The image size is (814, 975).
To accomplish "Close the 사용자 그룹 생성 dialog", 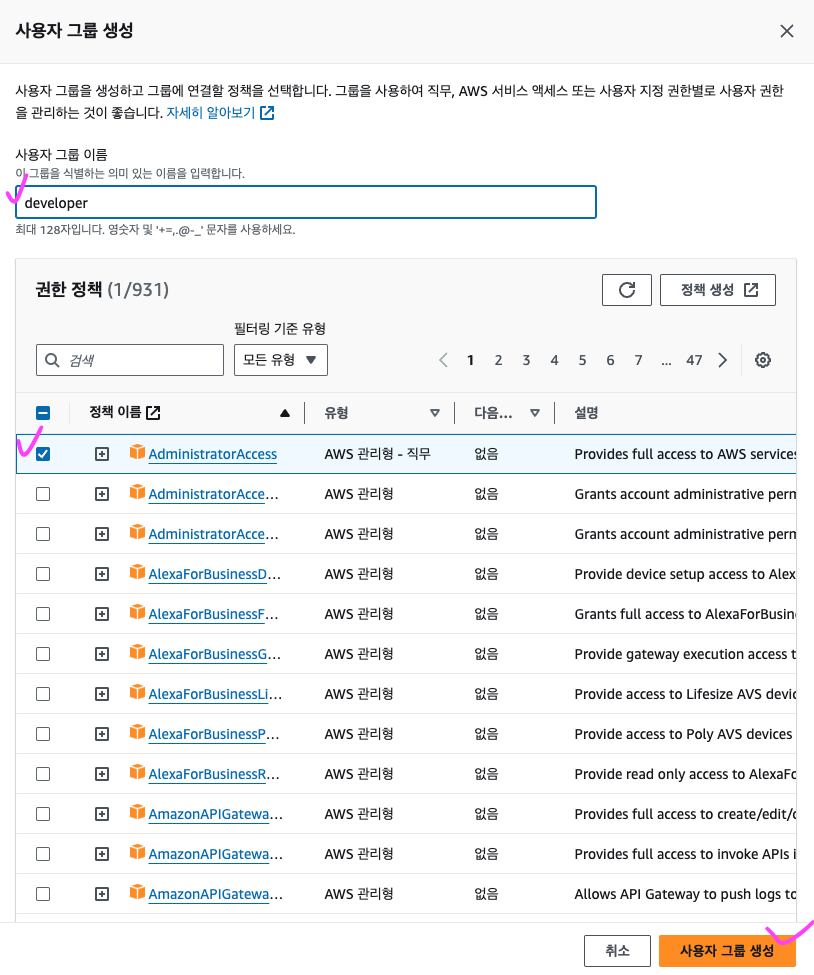I will tap(787, 31).
